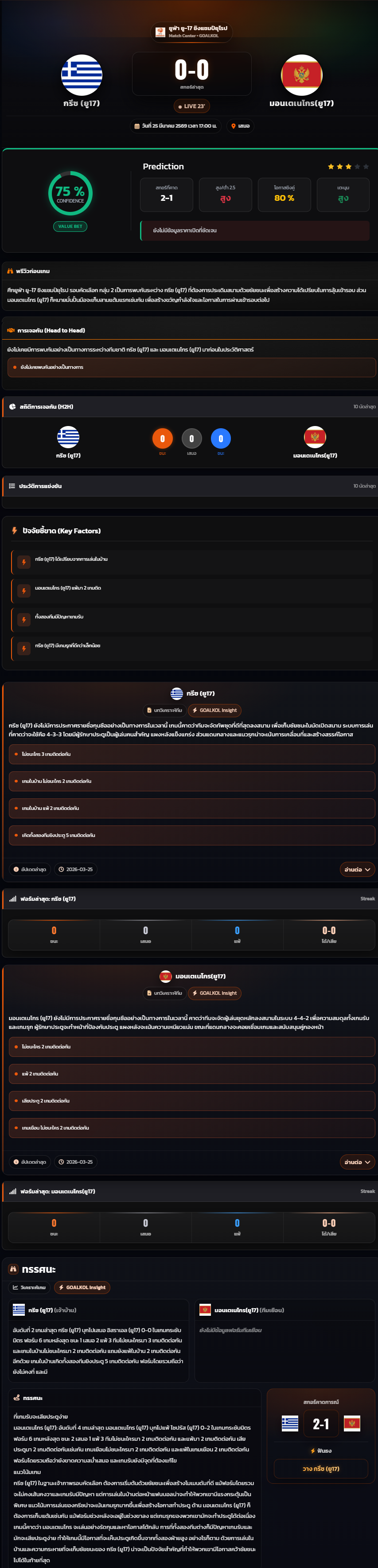
Task: Click the LIVE 23' status pill
Action: click(192, 106)
